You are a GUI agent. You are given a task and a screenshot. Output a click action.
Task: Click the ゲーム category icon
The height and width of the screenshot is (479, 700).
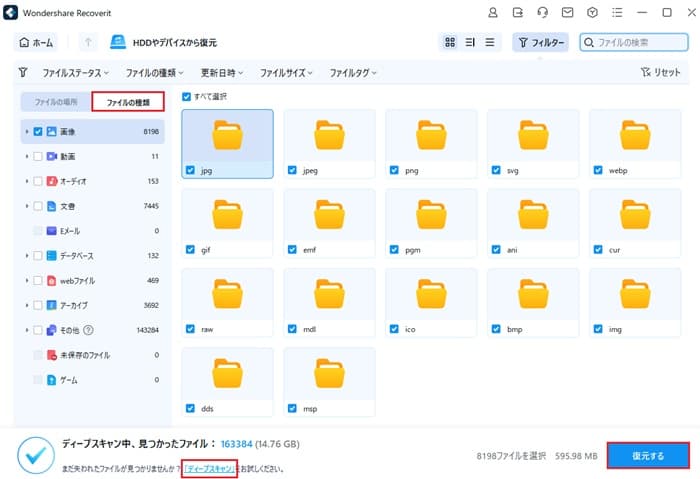[51, 379]
